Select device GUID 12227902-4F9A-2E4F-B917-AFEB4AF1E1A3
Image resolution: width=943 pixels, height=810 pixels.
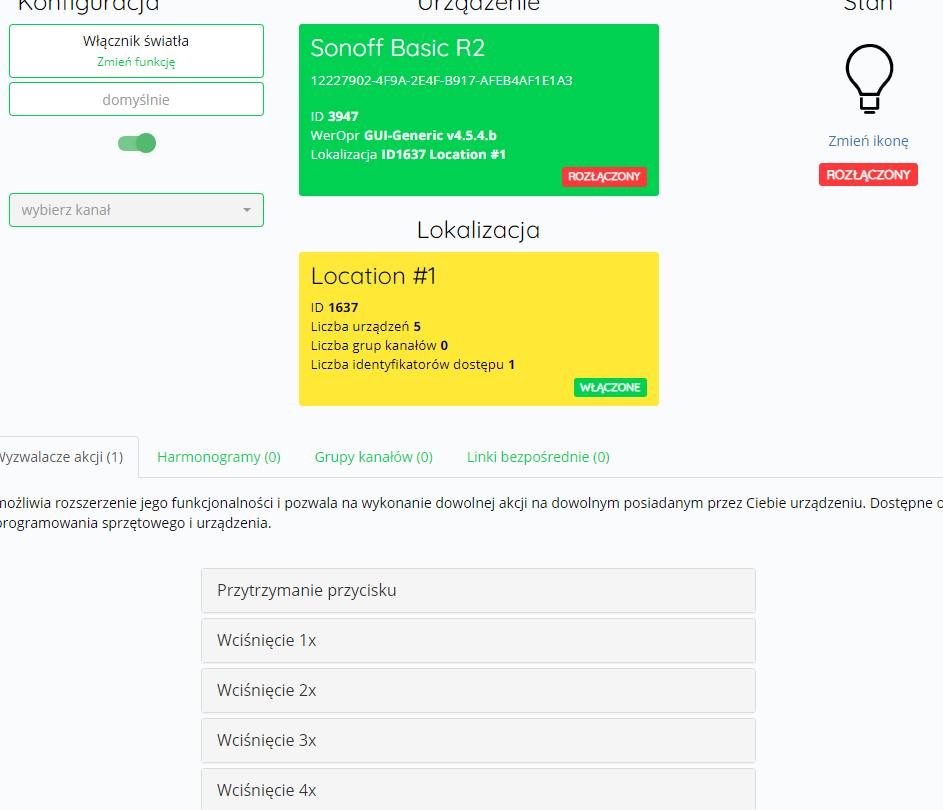click(441, 81)
